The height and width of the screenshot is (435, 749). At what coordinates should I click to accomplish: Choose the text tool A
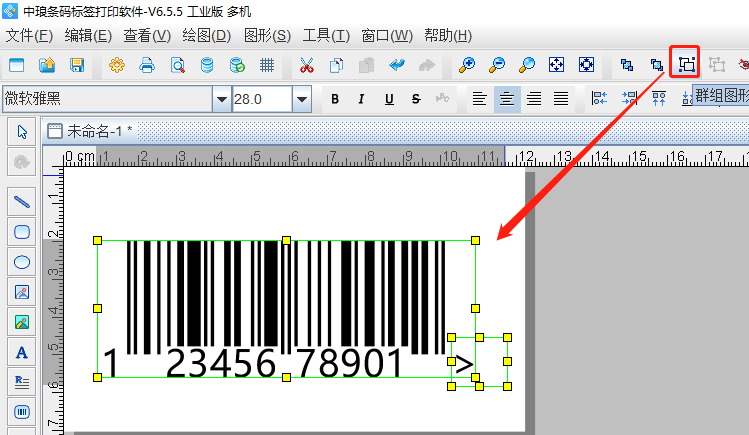pyautogui.click(x=22, y=352)
